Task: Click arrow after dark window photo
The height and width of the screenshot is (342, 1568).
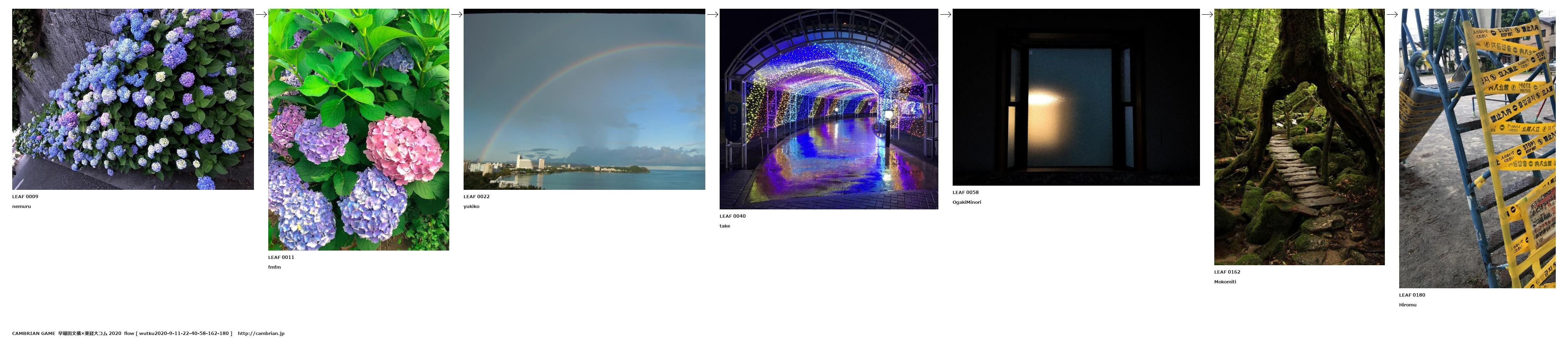Action: pos(1206,15)
